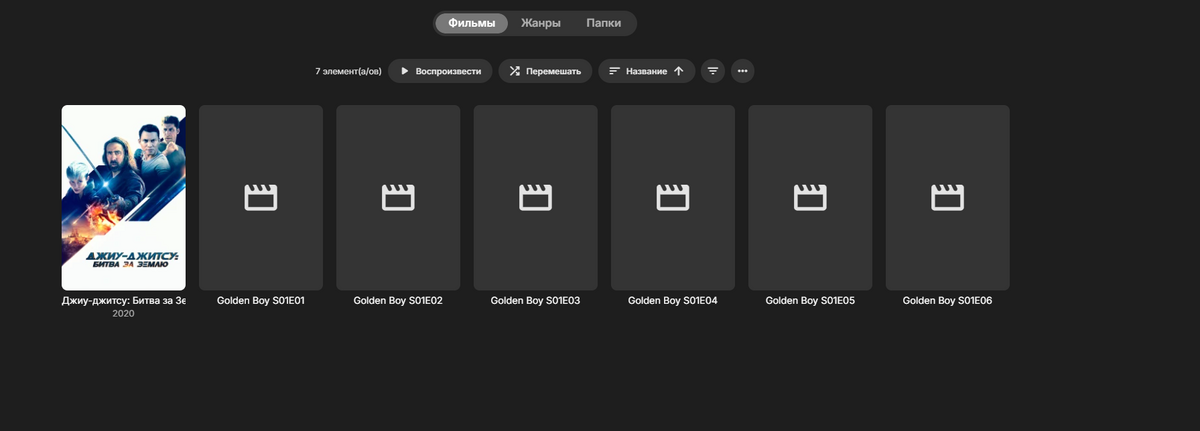This screenshot has height=431, width=1200.
Task: Click the Воспроизвести play button
Action: (440, 71)
